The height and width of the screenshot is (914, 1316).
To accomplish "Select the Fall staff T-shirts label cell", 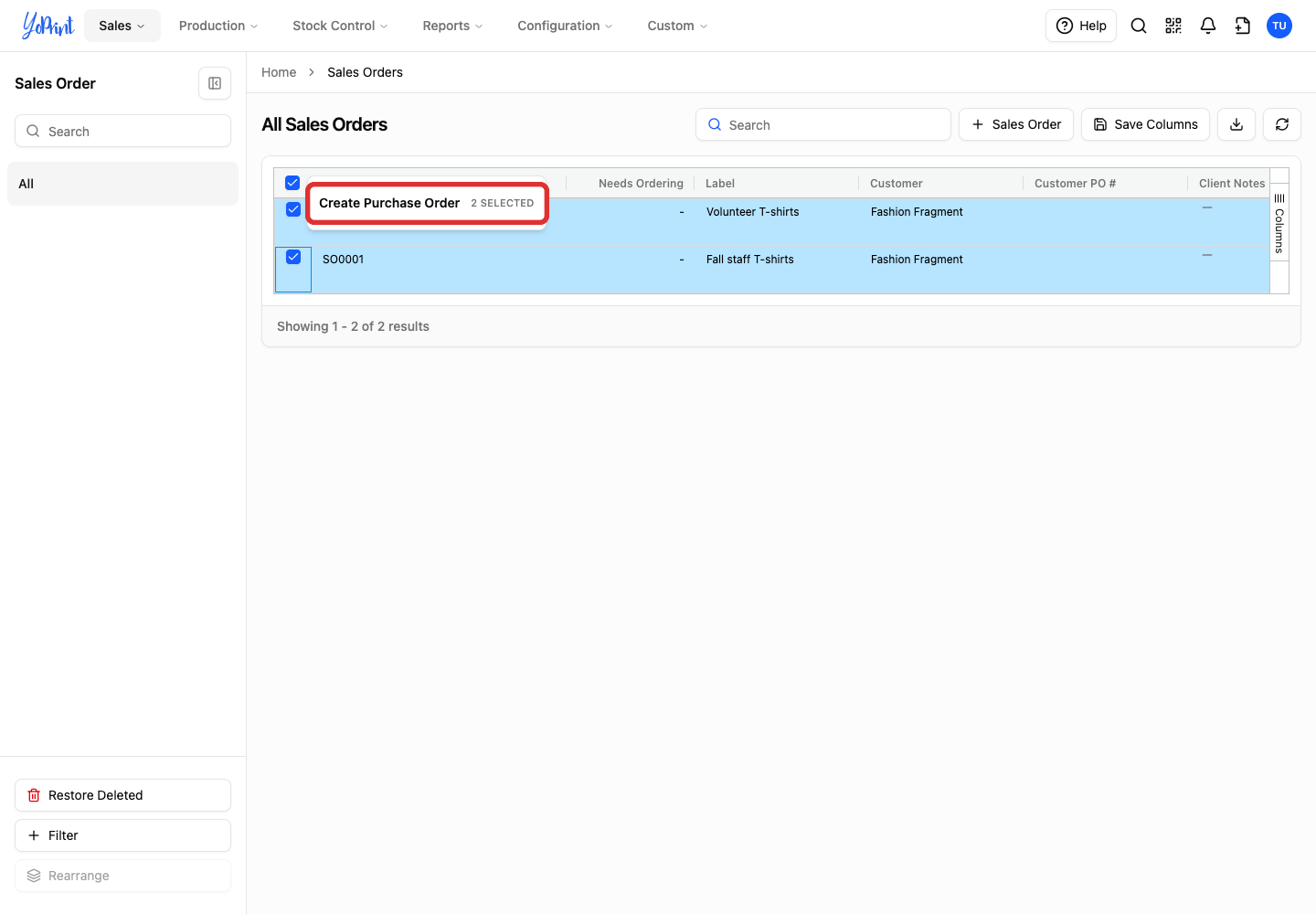I will point(750,260).
